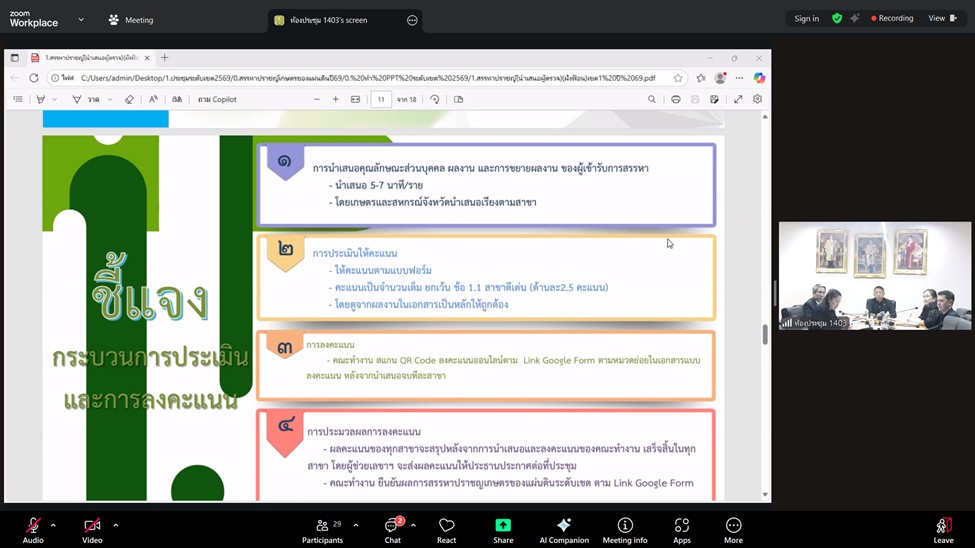Rotate the PDF page
The image size is (975, 548).
click(x=435, y=99)
